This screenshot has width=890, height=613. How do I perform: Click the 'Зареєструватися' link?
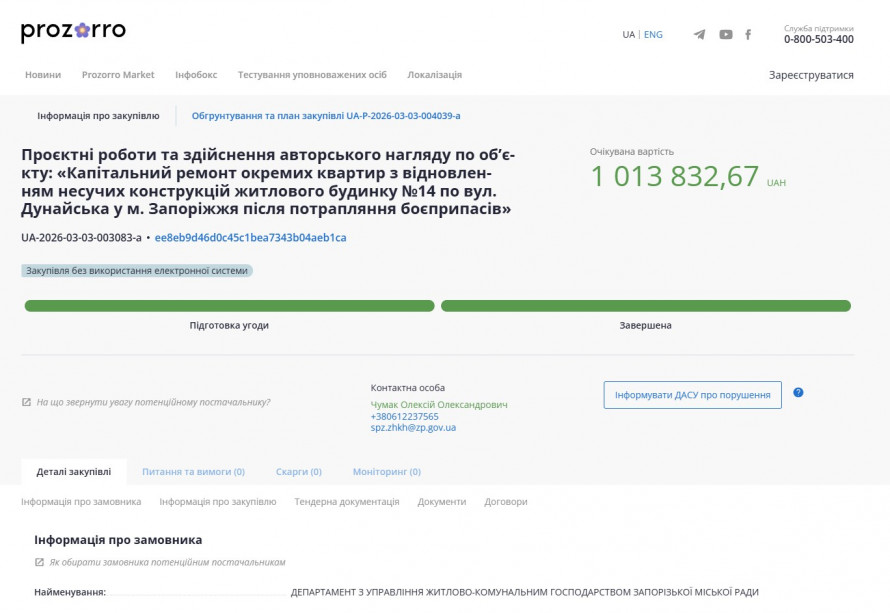pyautogui.click(x=811, y=74)
